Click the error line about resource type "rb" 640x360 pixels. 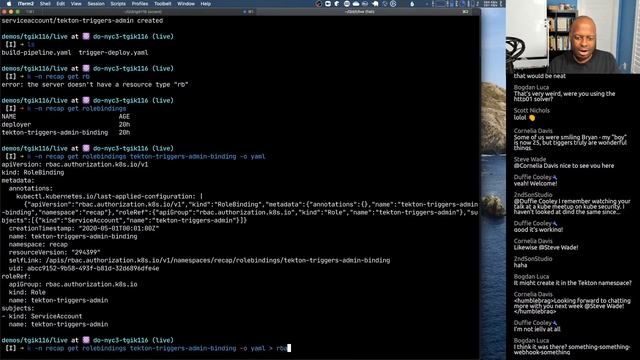[x=95, y=84]
